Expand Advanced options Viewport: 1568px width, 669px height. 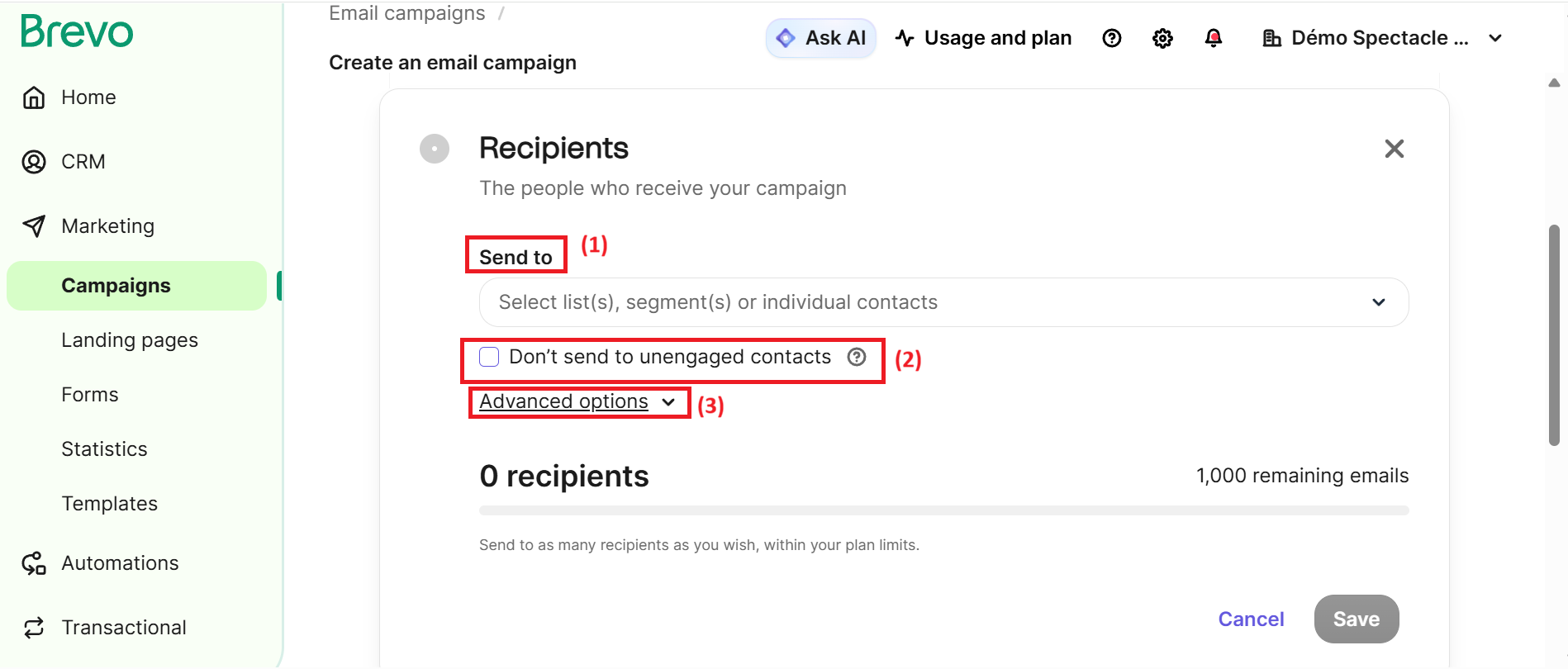click(x=577, y=401)
